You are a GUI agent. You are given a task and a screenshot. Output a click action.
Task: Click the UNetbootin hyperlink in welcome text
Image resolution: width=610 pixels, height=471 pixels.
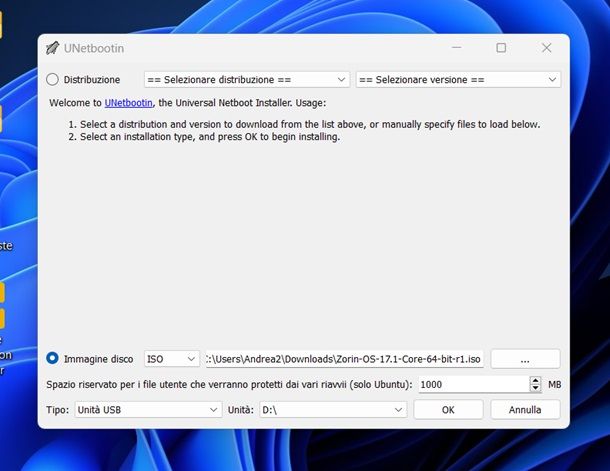pos(128,103)
